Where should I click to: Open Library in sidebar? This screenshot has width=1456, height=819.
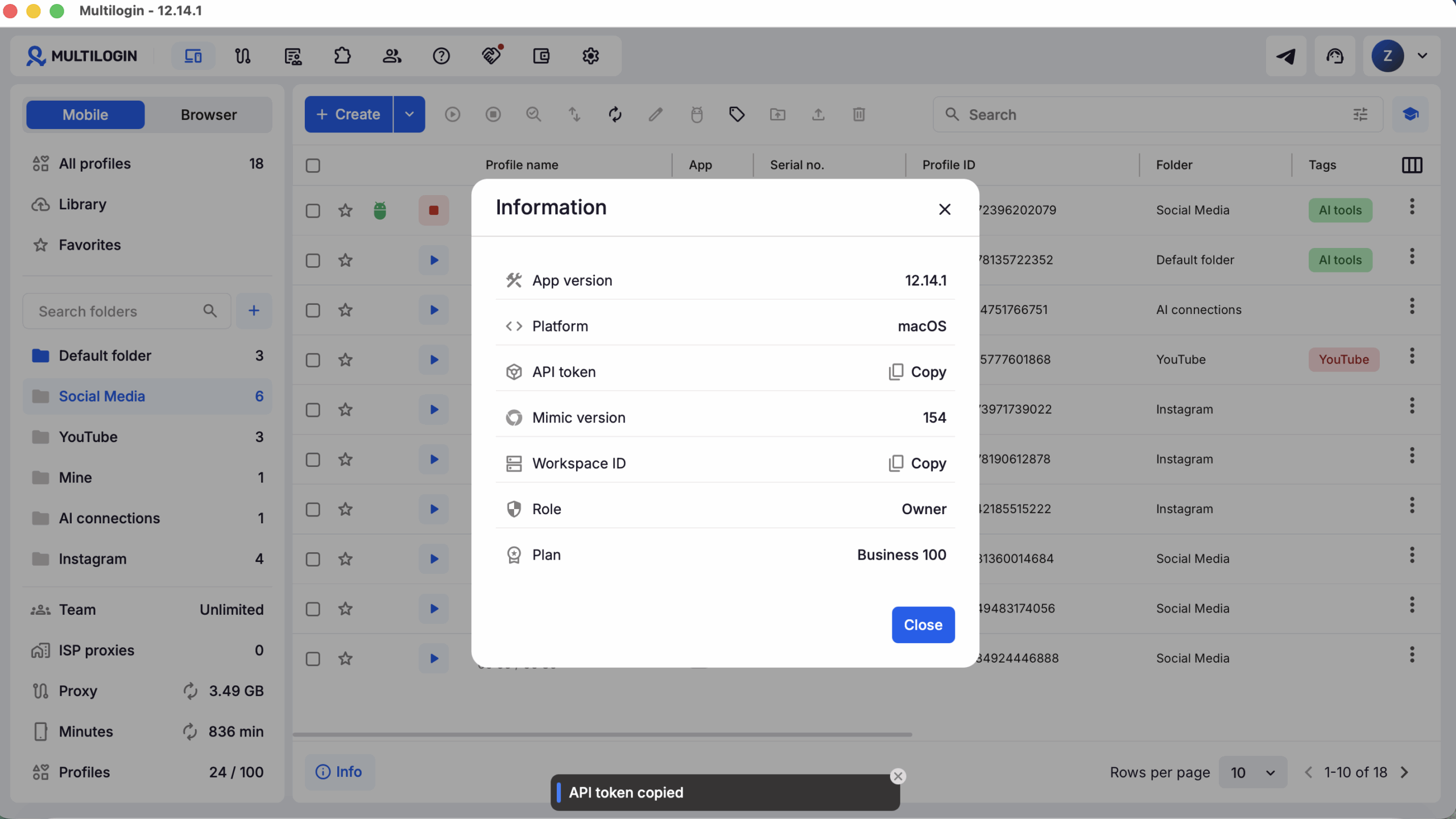(x=147, y=204)
